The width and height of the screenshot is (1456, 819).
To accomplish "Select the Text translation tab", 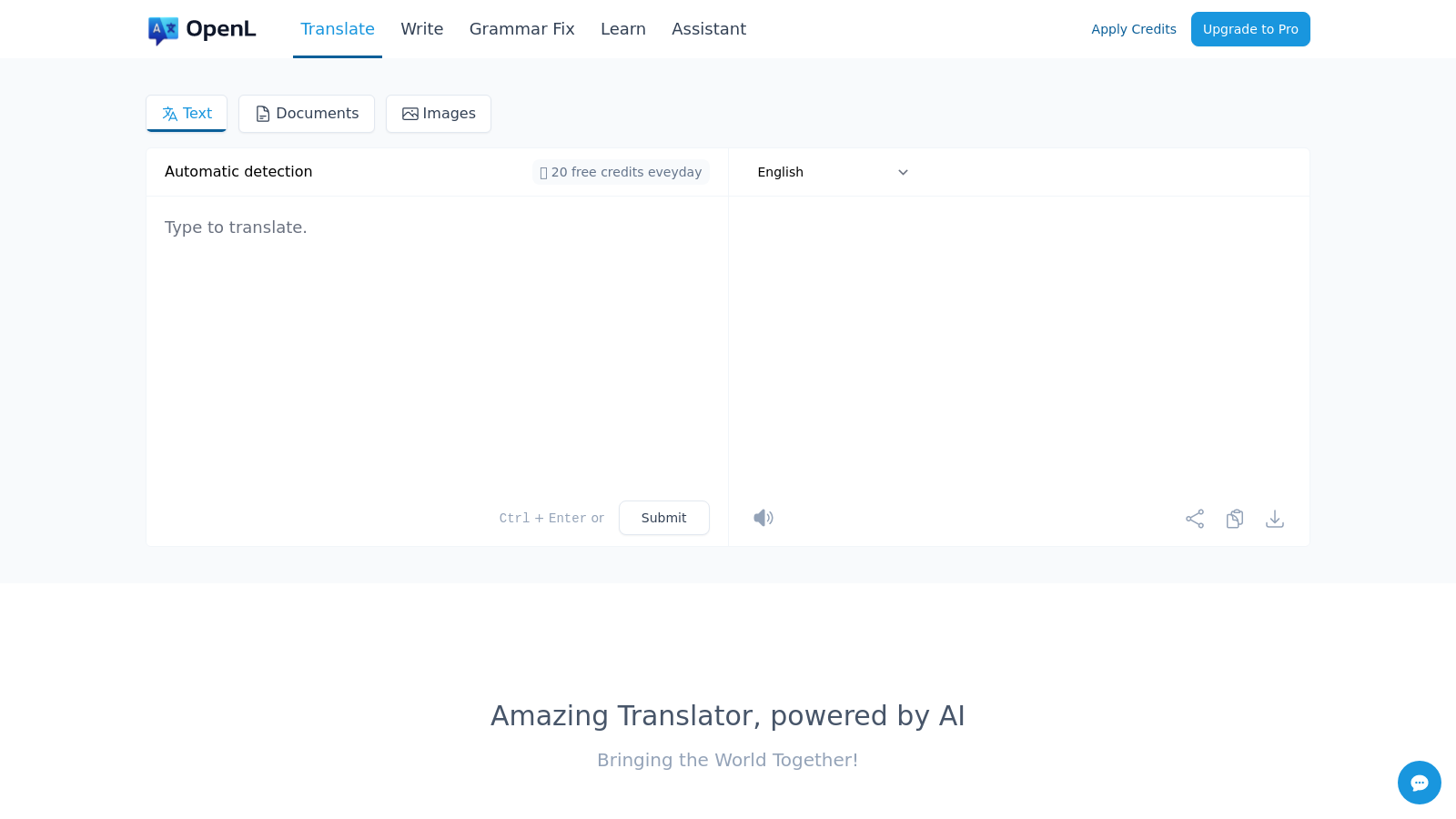I will tap(187, 114).
